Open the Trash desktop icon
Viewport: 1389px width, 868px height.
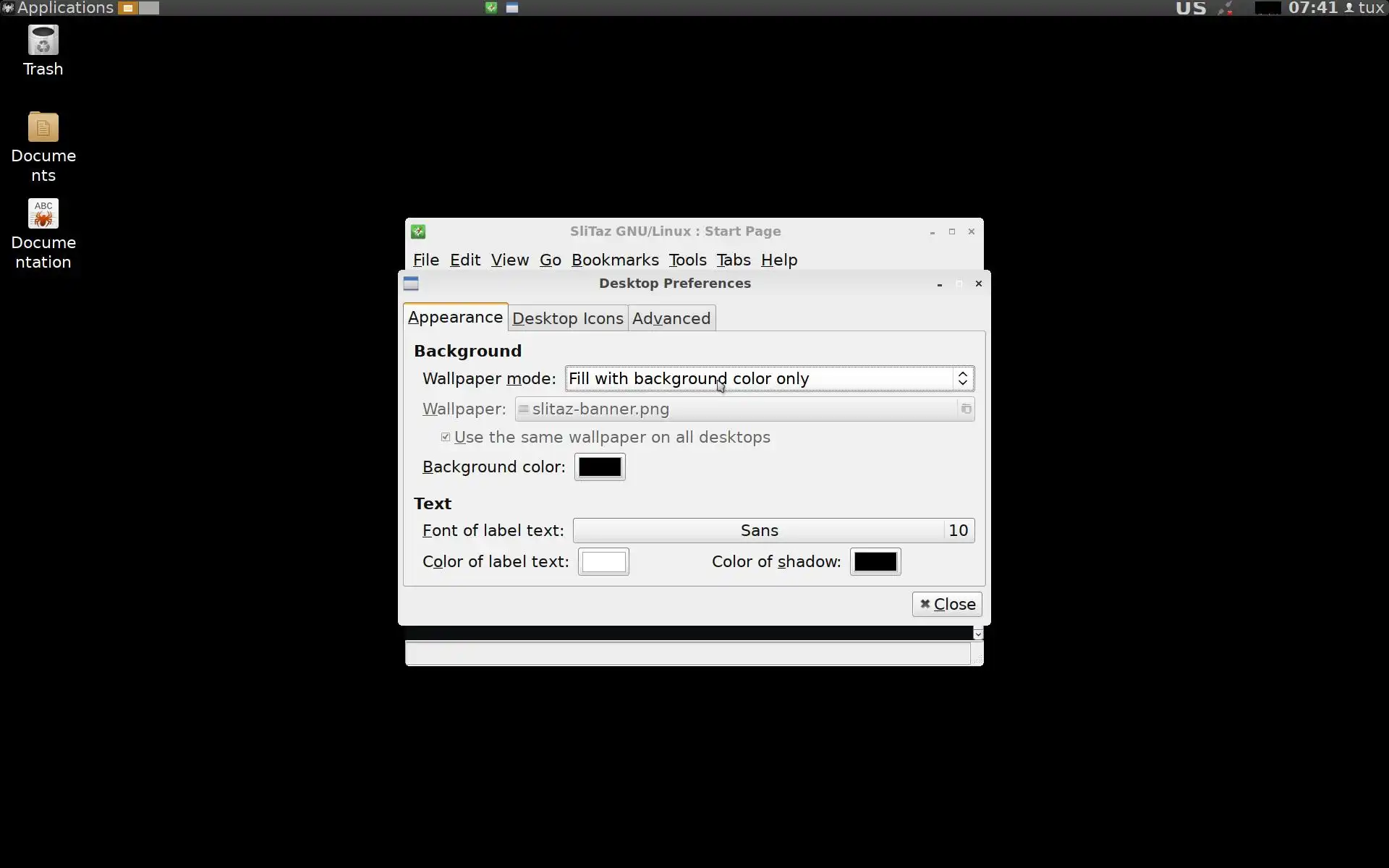(43, 41)
